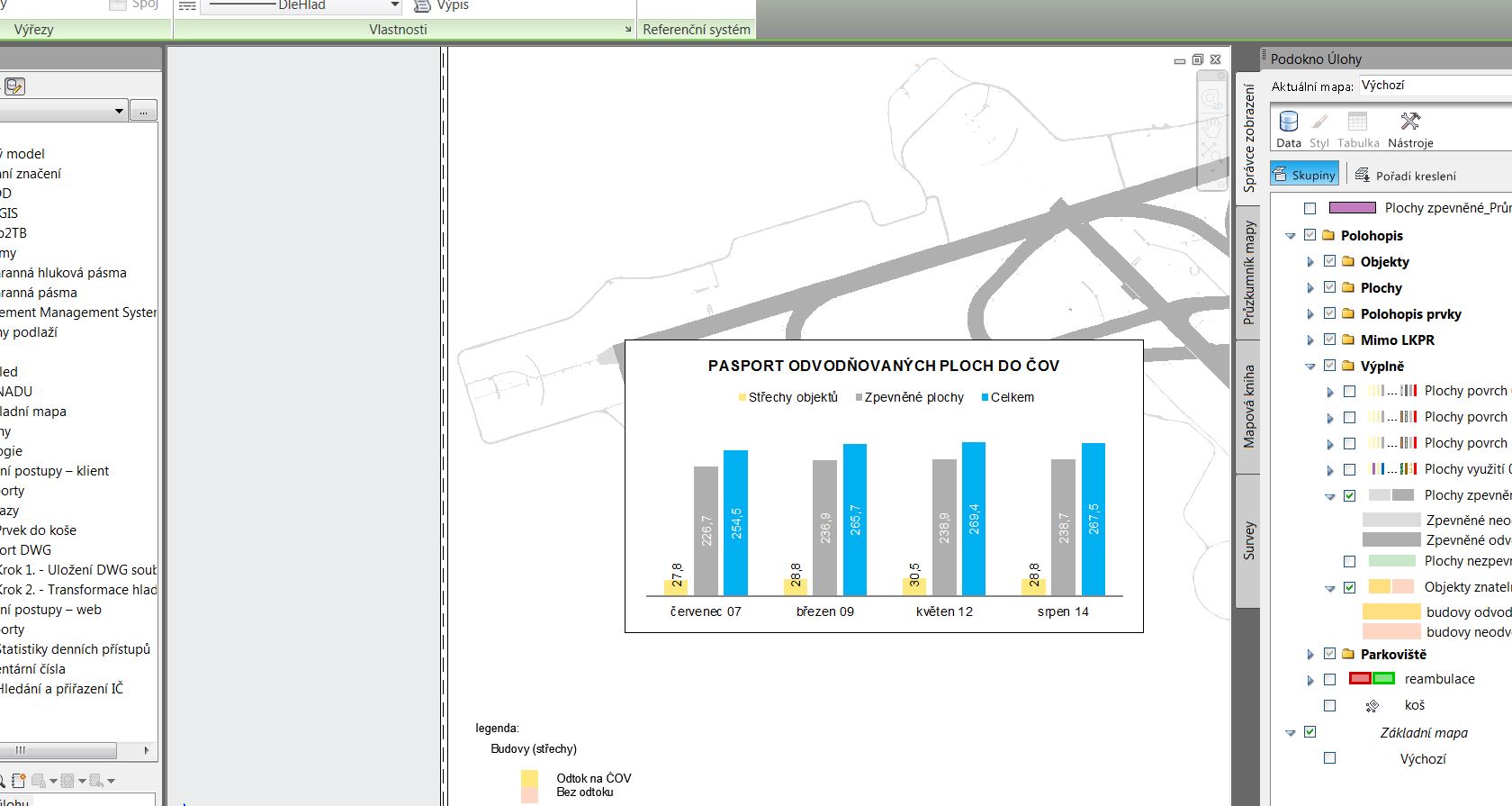Click the purple Plochy zpevněné color swatch
The height and width of the screenshot is (806, 1512).
tap(1352, 208)
